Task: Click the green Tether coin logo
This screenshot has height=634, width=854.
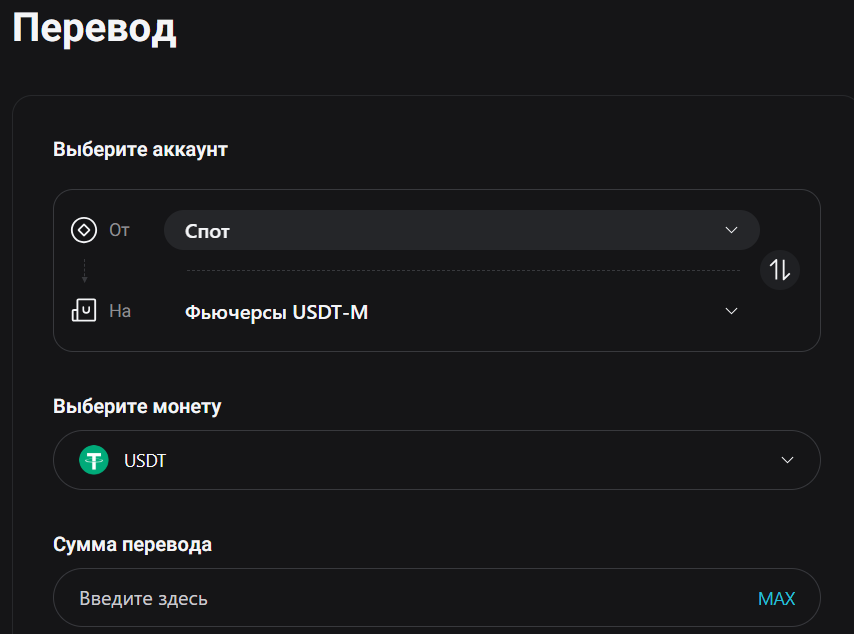Action: tap(94, 460)
